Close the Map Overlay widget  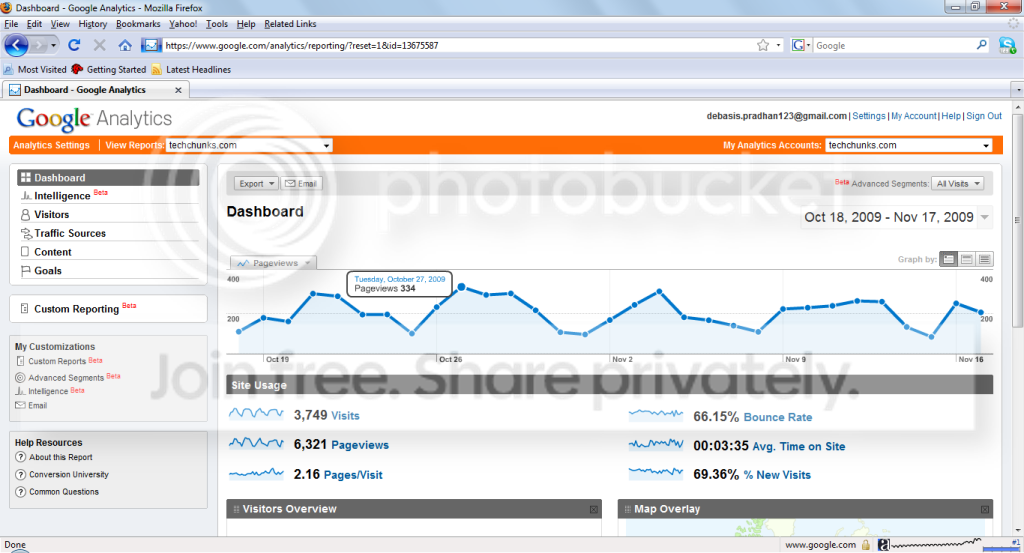tap(984, 509)
